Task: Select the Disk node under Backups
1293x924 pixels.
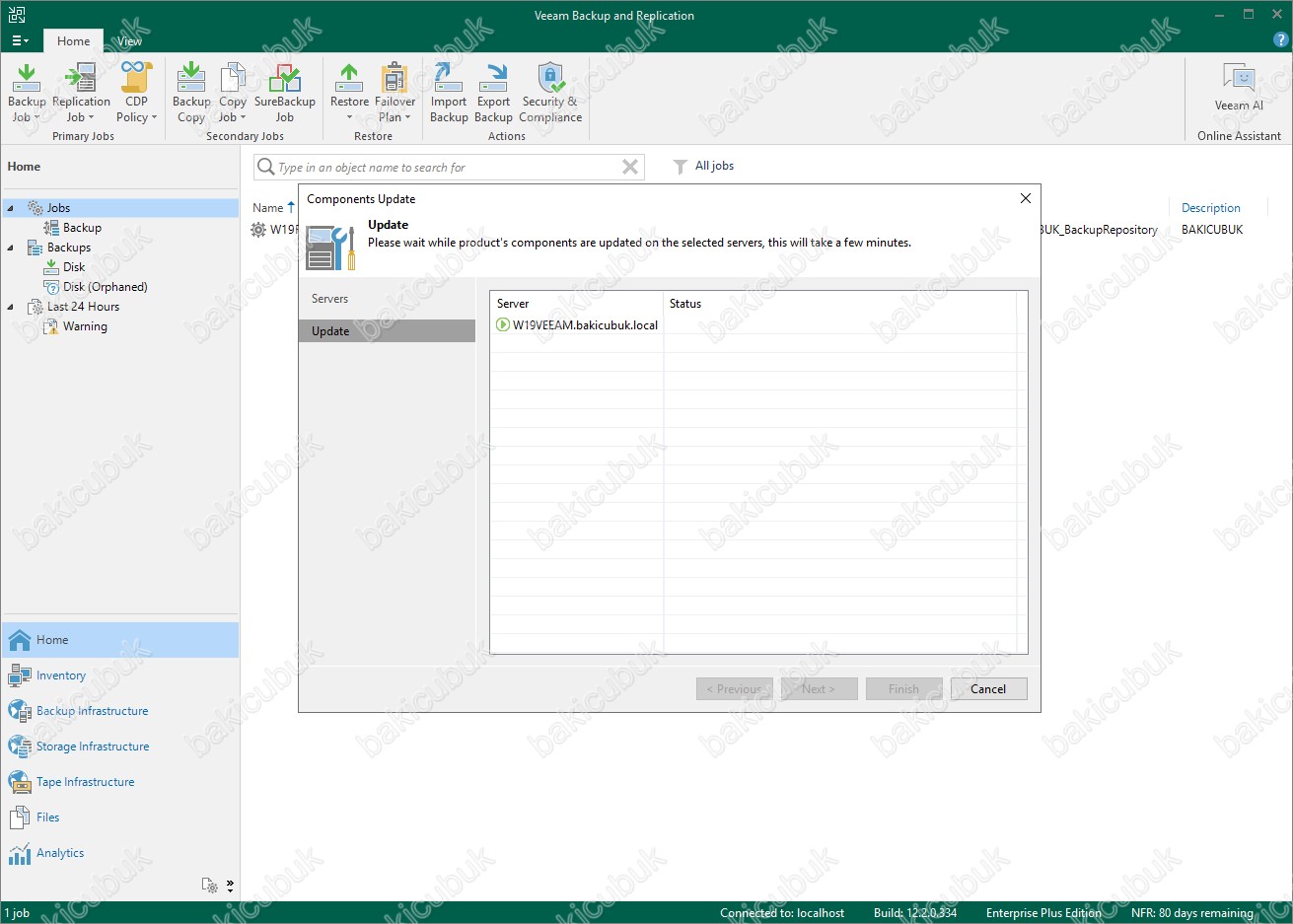Action: pyautogui.click(x=74, y=267)
